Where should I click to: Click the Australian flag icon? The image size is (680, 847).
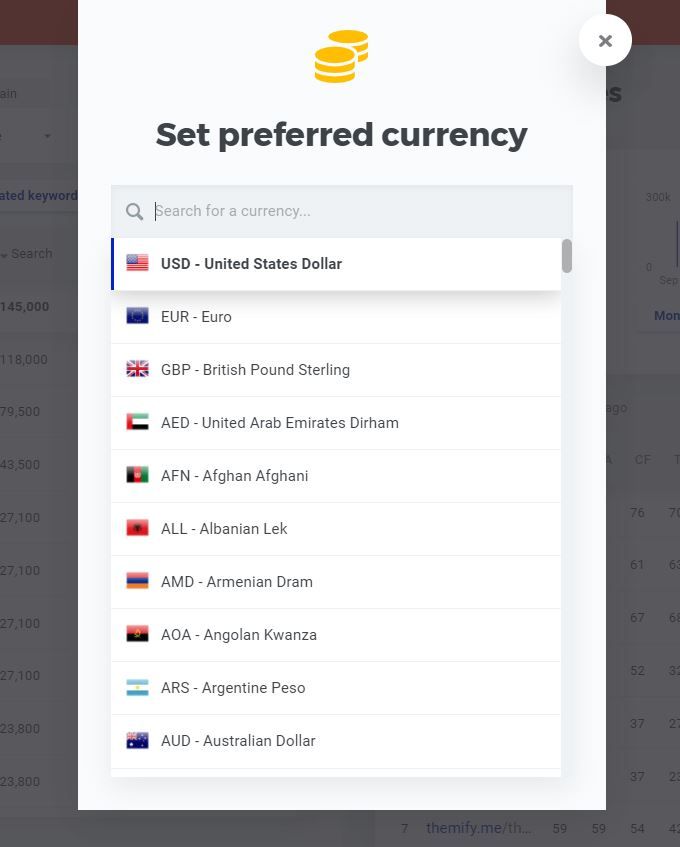137,740
